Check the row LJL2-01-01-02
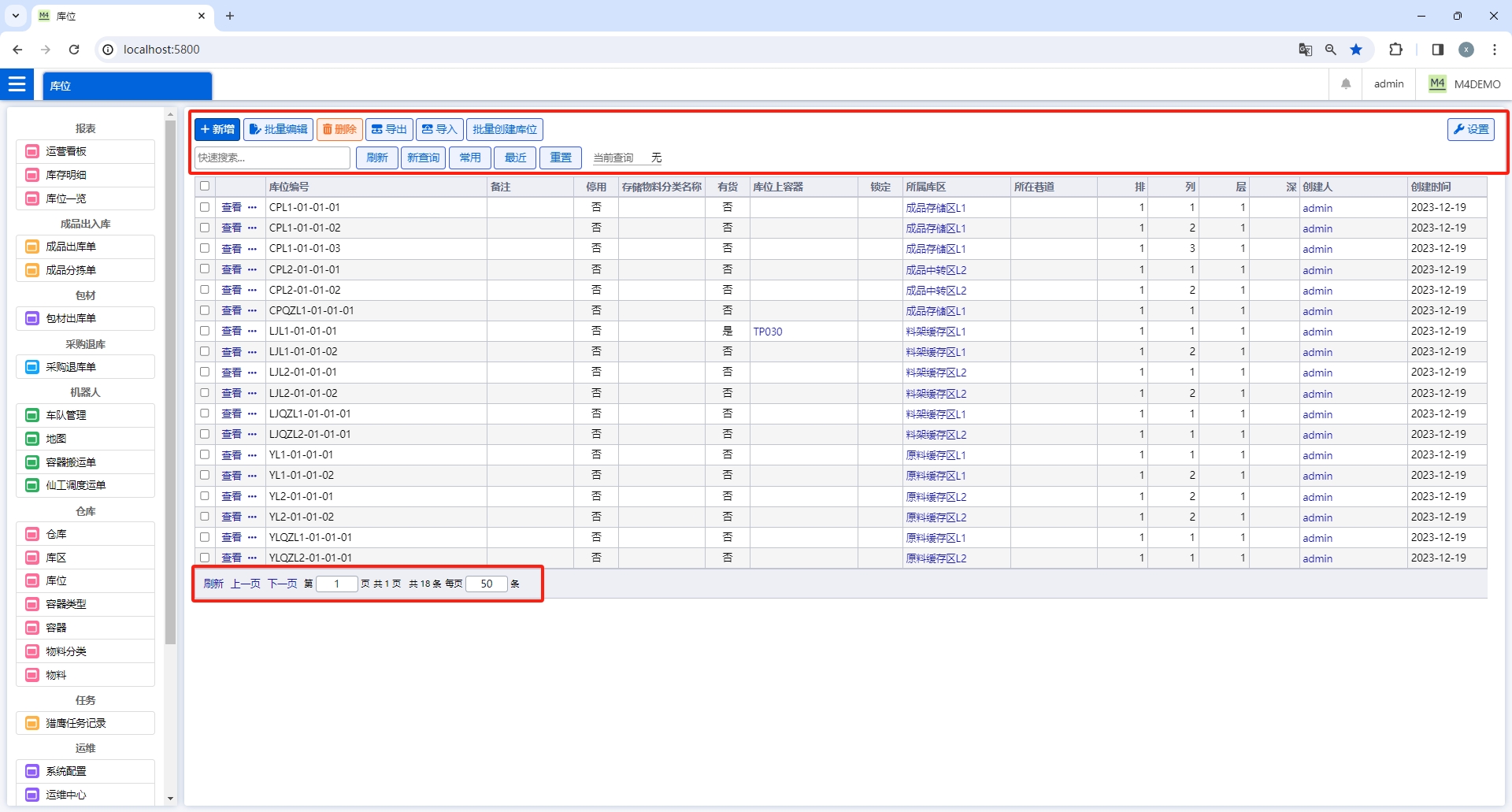Image resolution: width=1512 pixels, height=812 pixels. coord(205,392)
